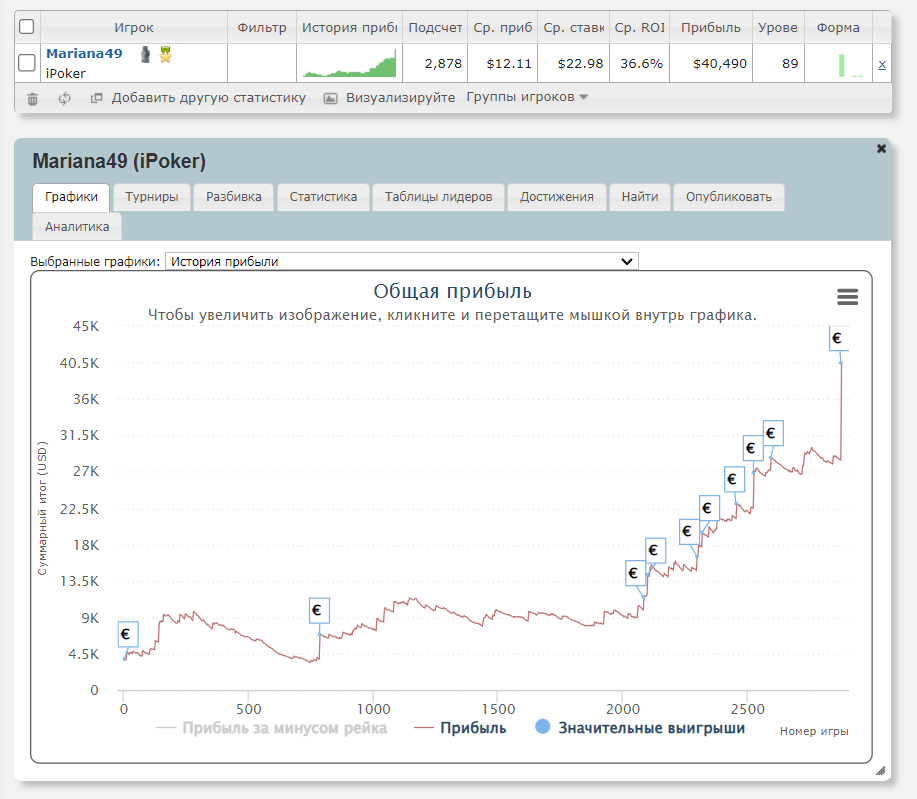This screenshot has width=917, height=799.
Task: Close the Mariana49 panel with X
Action: (x=881, y=148)
